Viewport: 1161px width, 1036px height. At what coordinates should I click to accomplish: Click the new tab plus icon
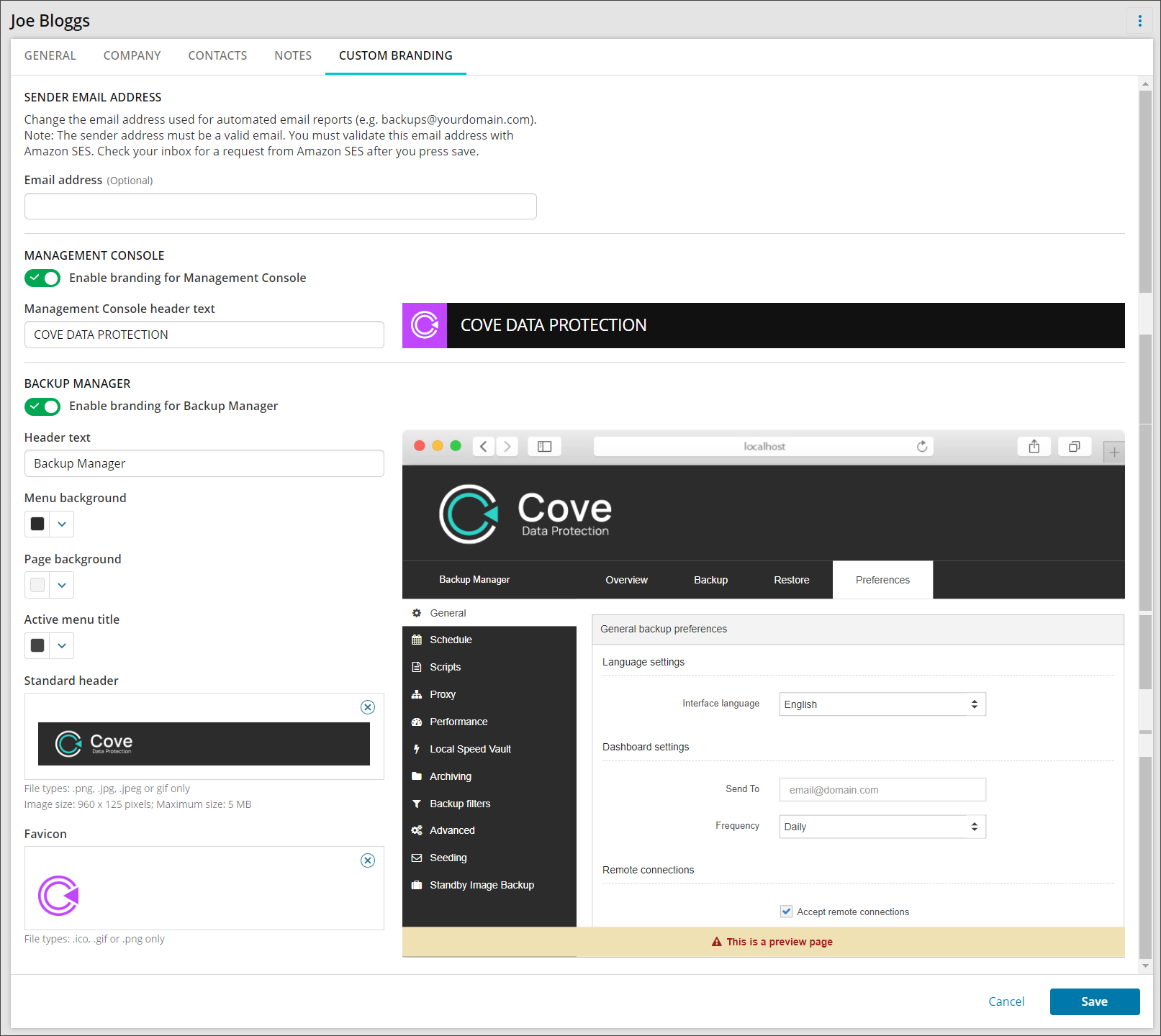(x=1113, y=453)
